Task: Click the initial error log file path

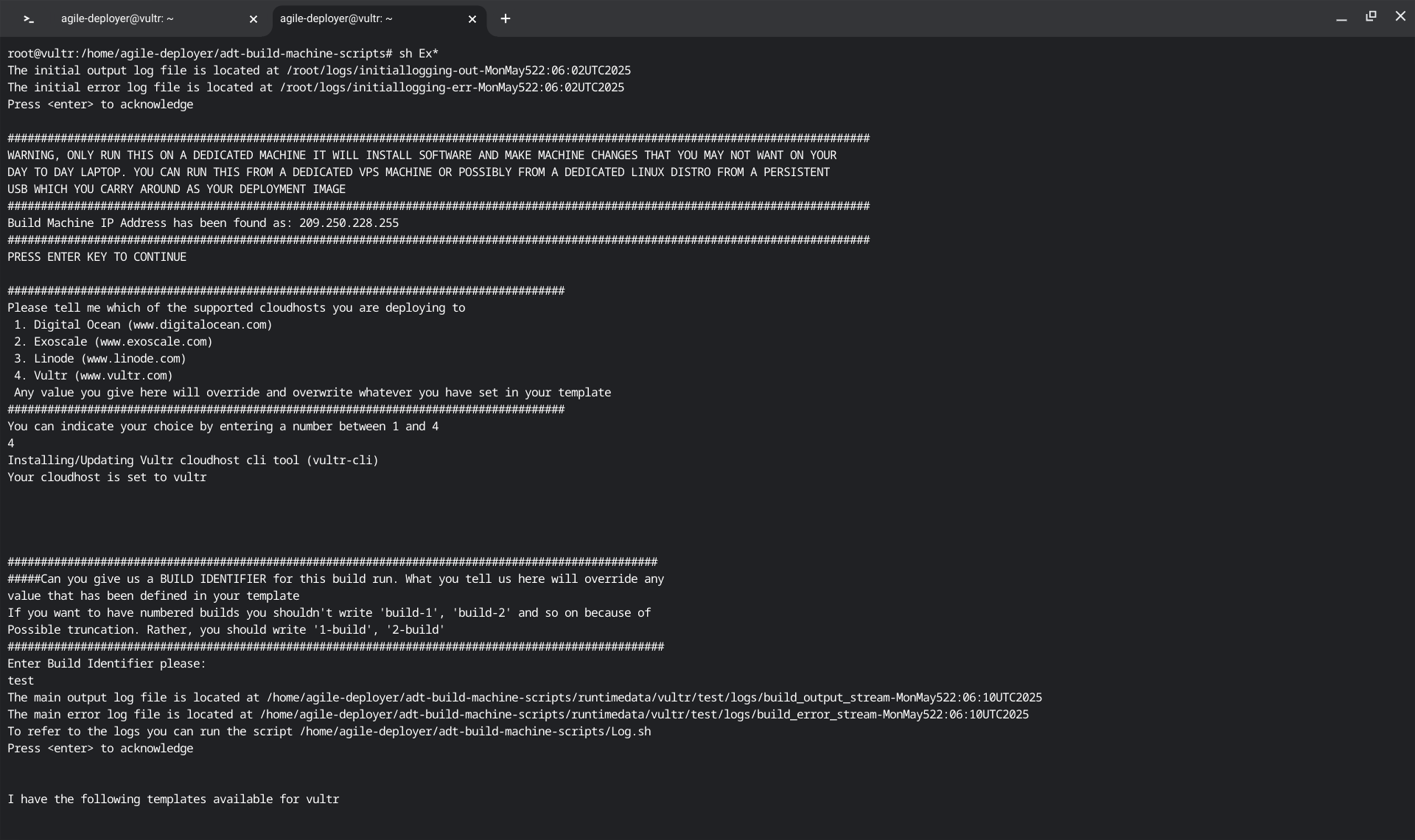Action: tap(452, 88)
